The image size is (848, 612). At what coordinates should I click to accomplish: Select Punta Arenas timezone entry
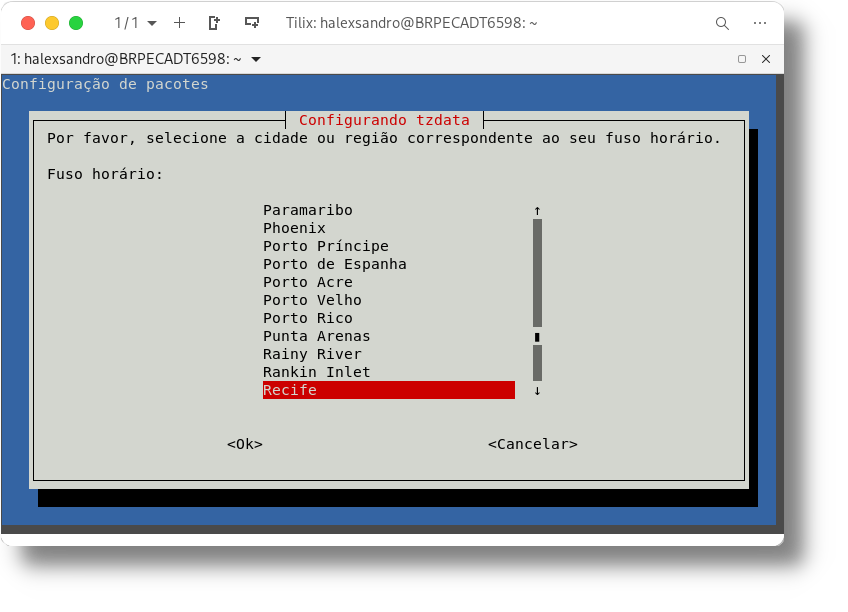[x=316, y=336]
